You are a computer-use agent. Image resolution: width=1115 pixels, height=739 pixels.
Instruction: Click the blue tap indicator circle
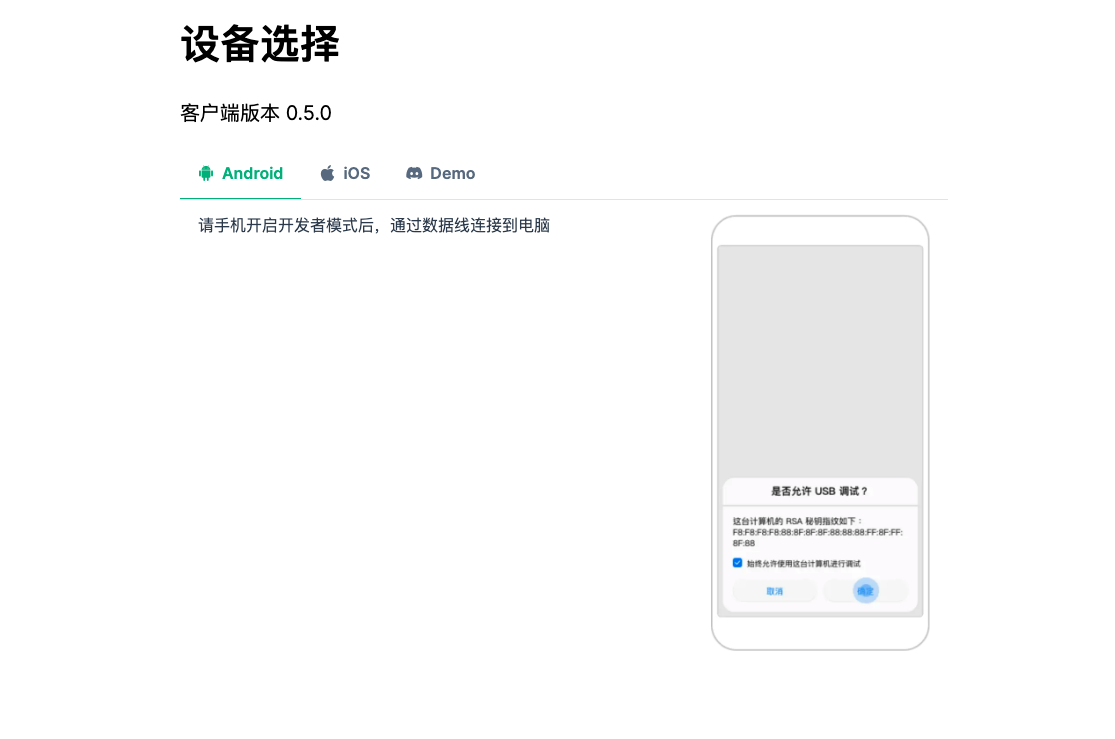[865, 590]
